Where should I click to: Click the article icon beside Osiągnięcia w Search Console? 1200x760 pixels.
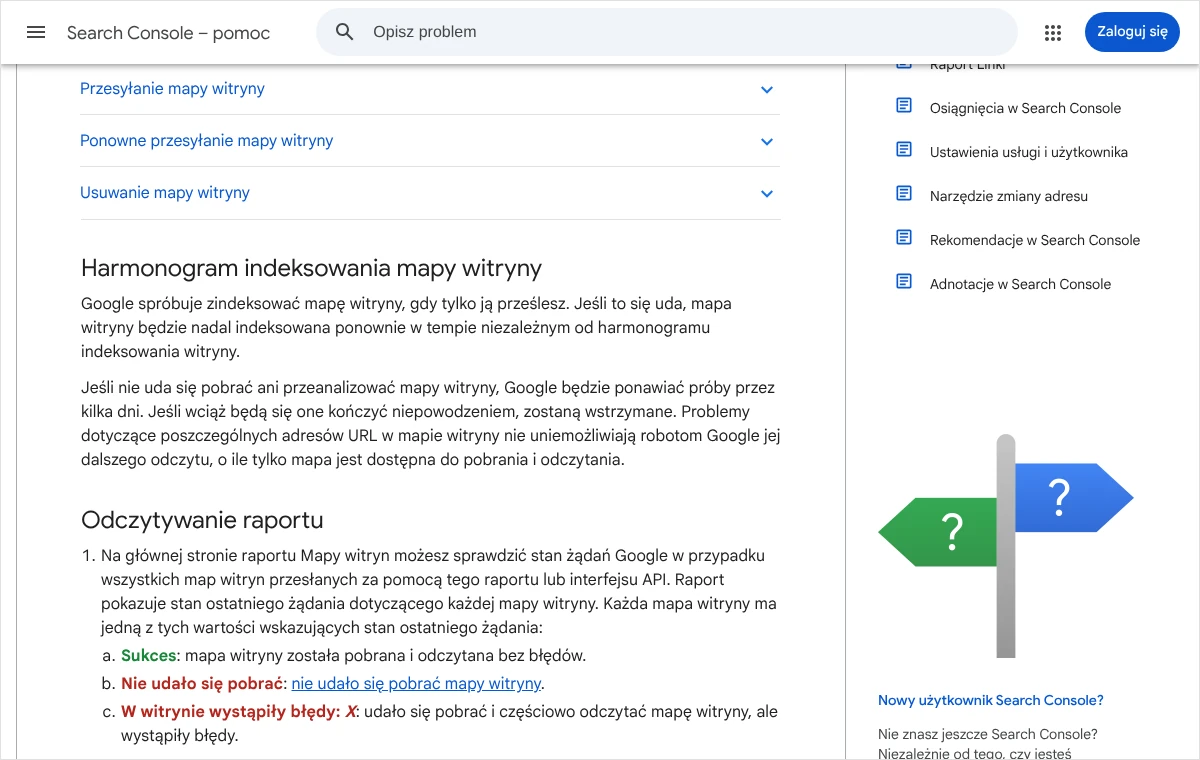click(x=904, y=105)
